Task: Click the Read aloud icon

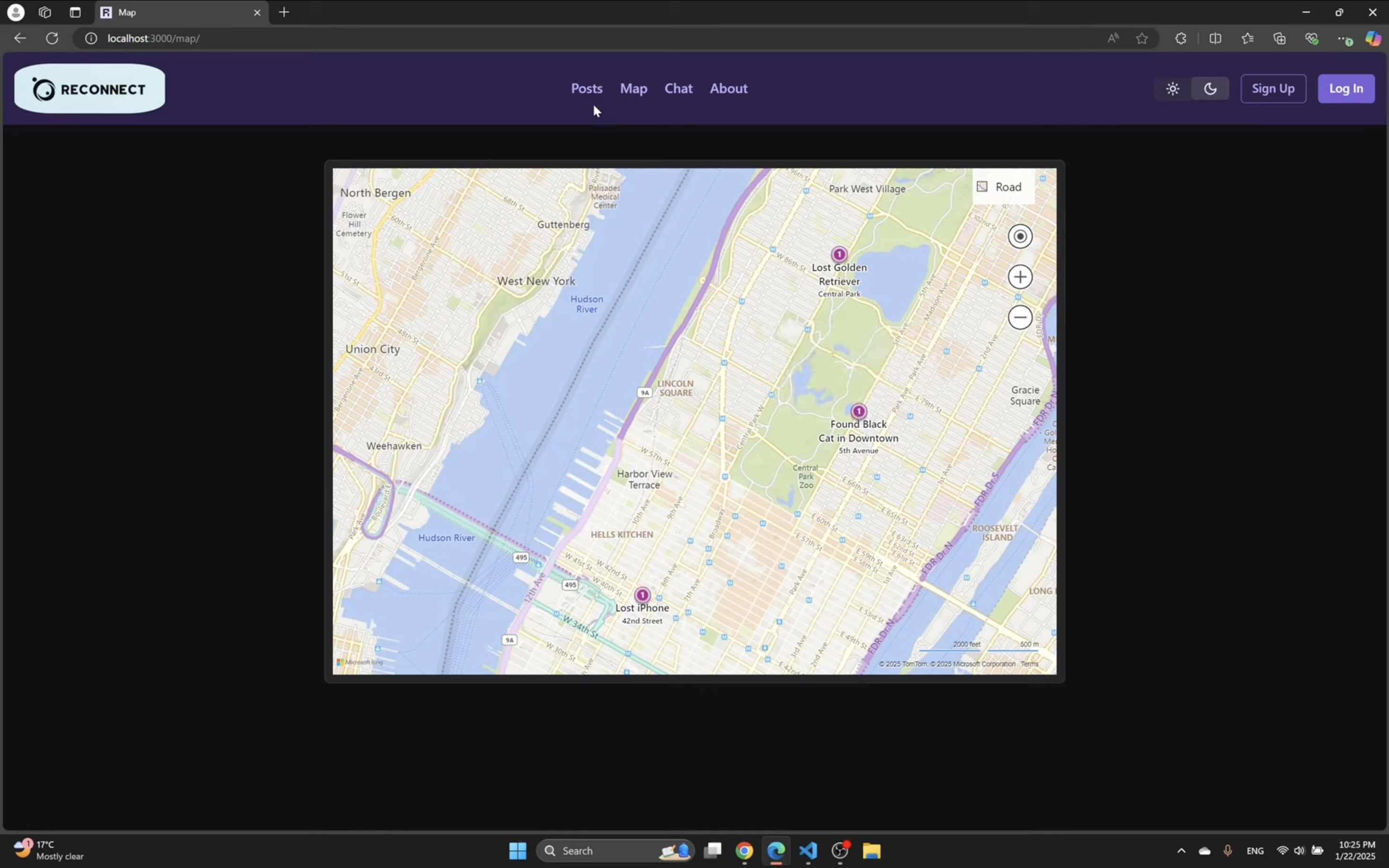Action: pyautogui.click(x=1113, y=38)
